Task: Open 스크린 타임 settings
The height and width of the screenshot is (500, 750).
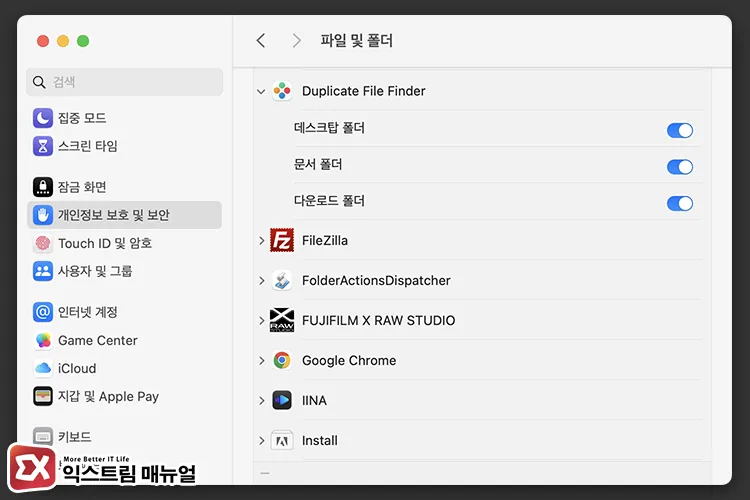Action: (x=124, y=146)
